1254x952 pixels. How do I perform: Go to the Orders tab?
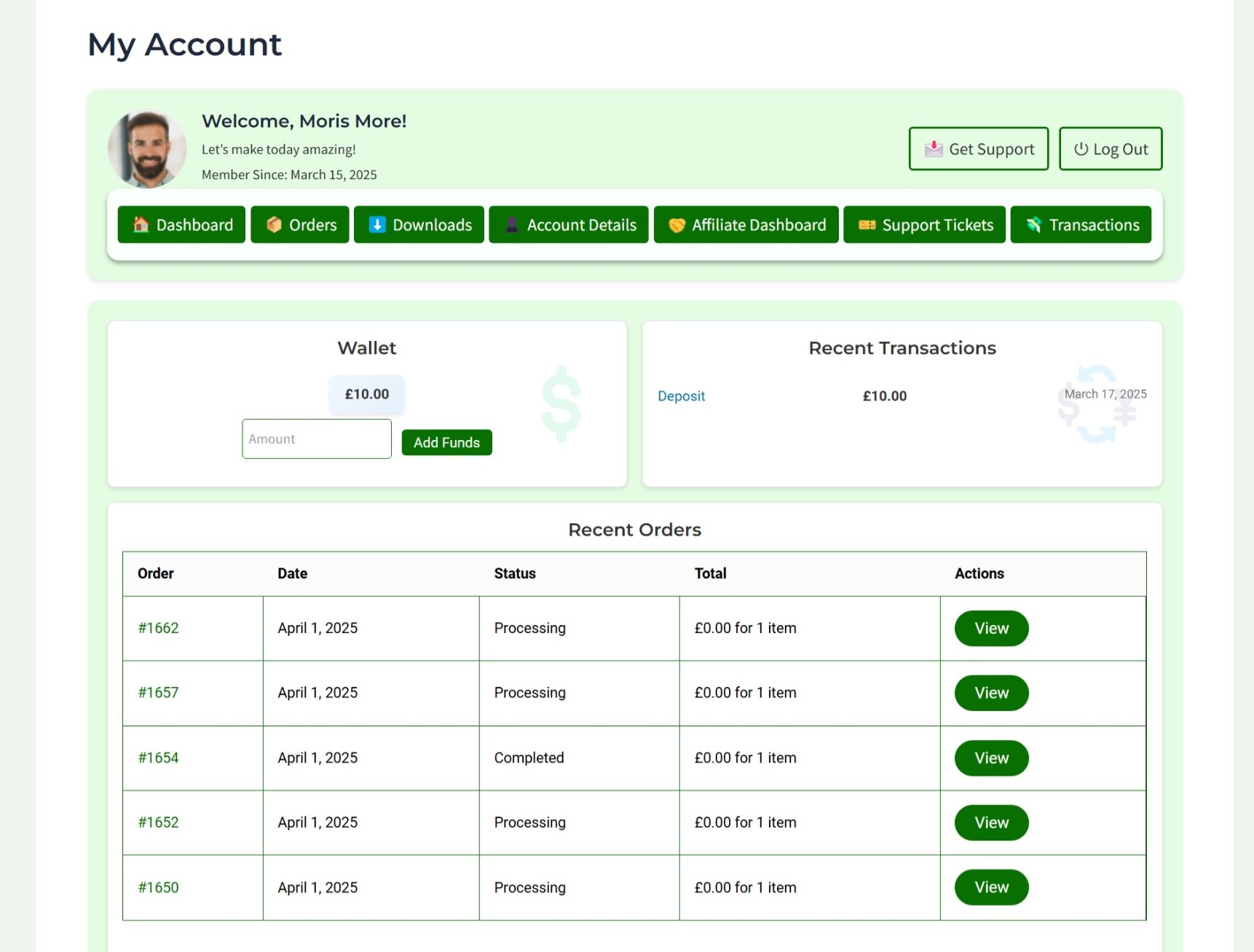point(300,224)
